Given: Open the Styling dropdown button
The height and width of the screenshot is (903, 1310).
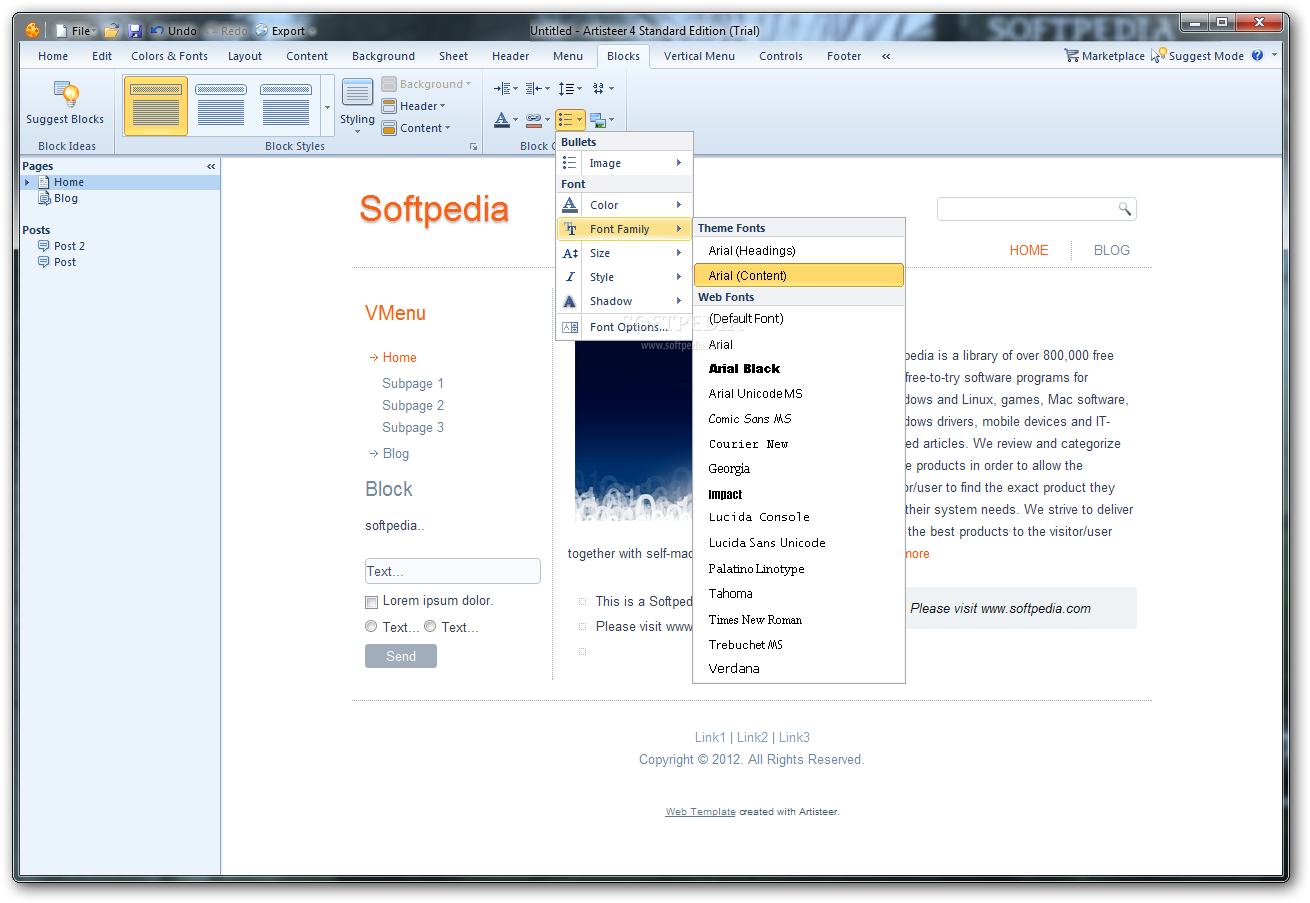Looking at the screenshot, I should (x=357, y=106).
